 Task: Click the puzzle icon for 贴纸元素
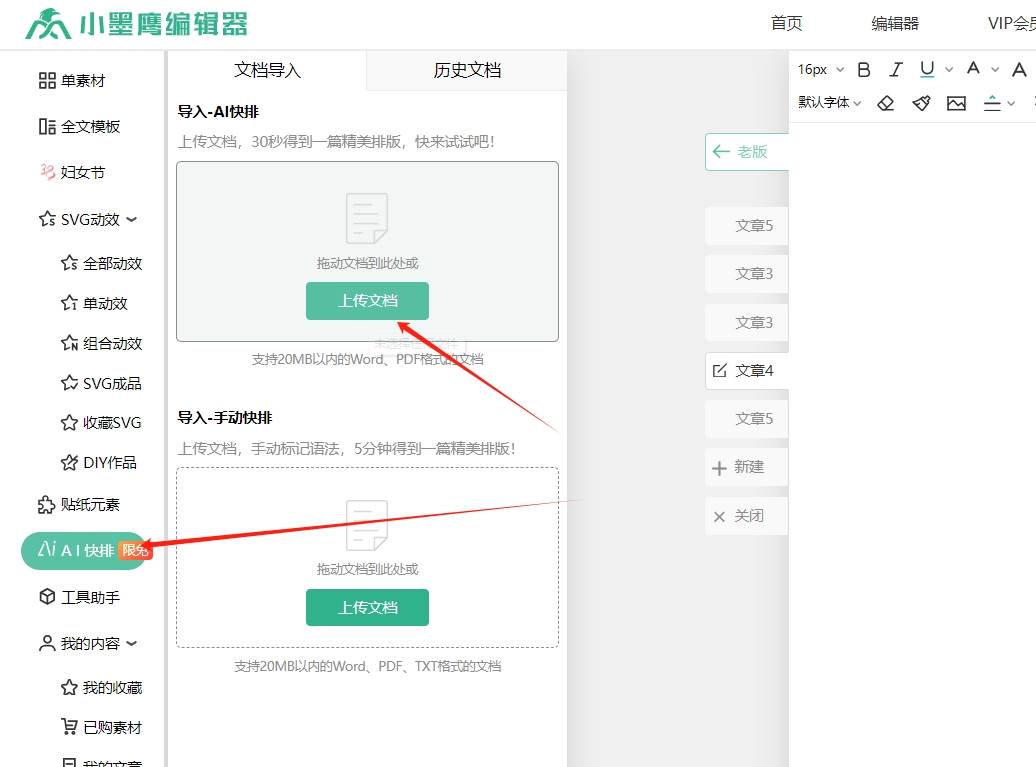pos(47,505)
